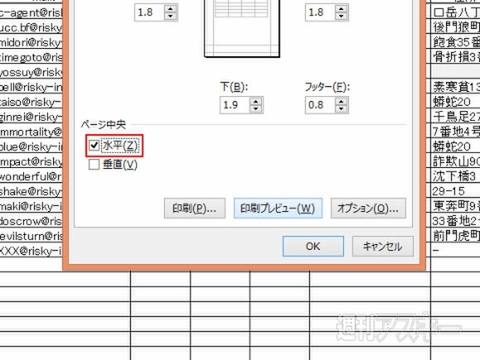Viewport: 480px width, 360px height.
Task: Select spreadsheet address cell "後門狼町"
Action: (x=455, y=28)
